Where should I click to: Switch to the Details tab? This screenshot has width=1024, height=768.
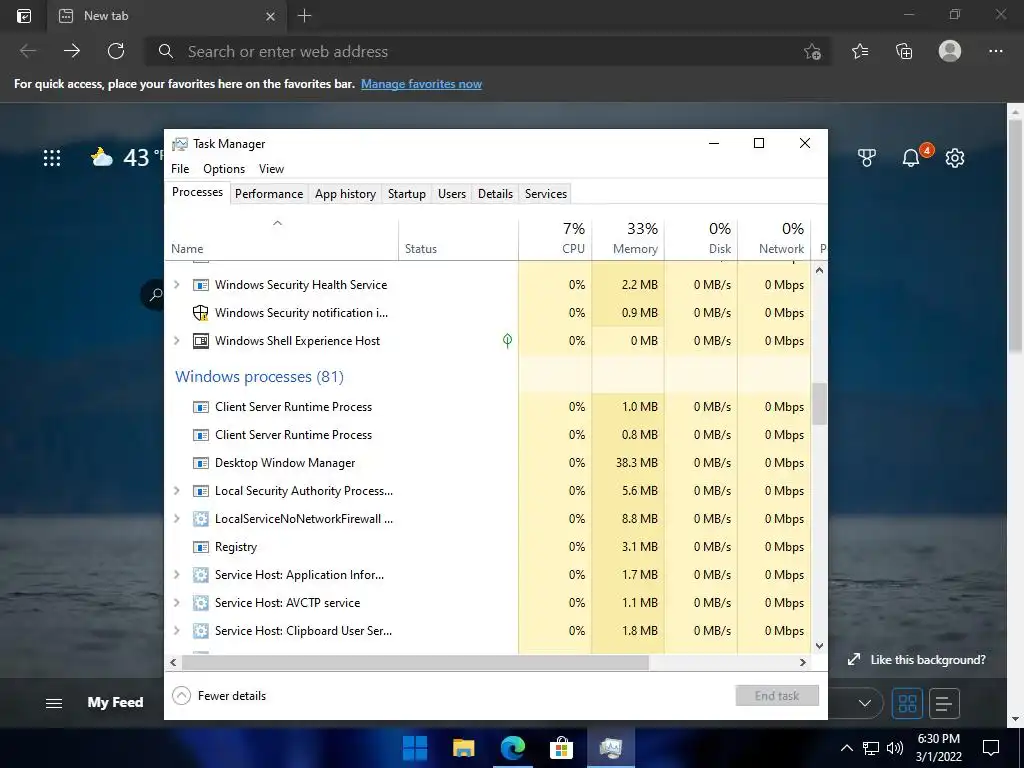pyautogui.click(x=495, y=194)
